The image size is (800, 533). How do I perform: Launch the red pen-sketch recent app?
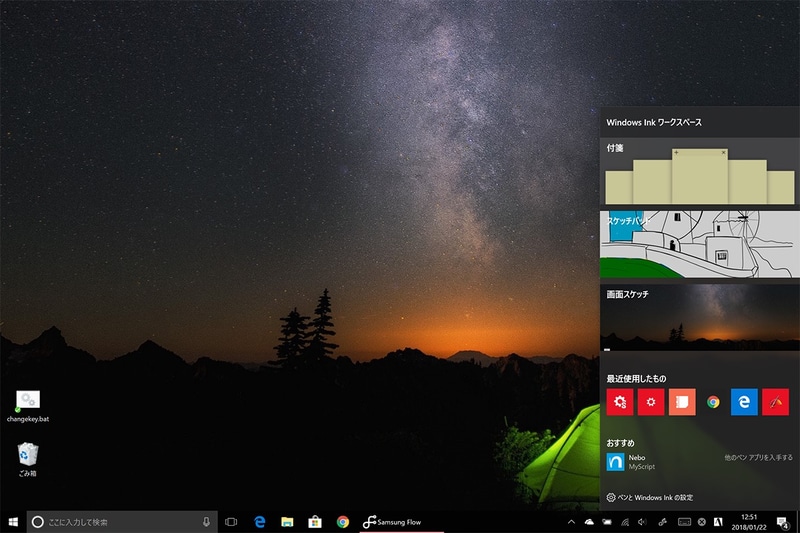776,402
